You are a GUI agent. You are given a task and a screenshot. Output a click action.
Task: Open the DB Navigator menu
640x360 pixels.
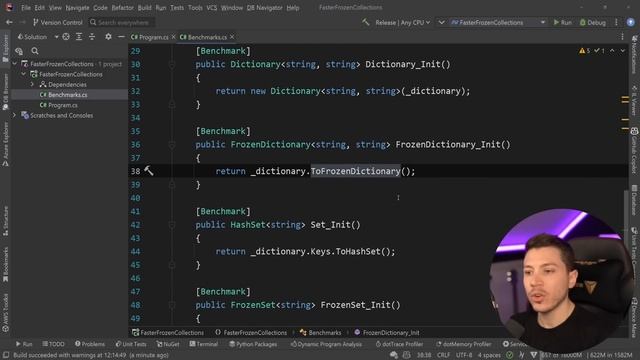(x=264, y=8)
